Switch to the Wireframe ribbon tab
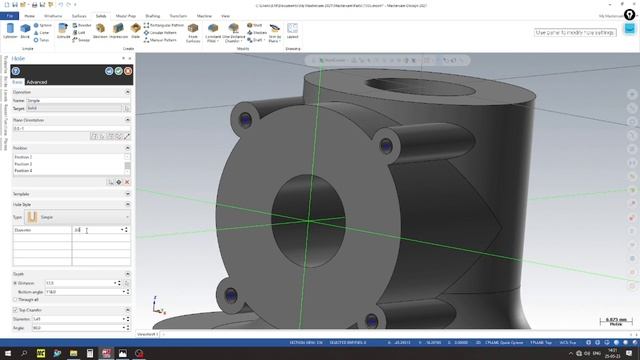Viewport: 640px width, 360px height. pyautogui.click(x=53, y=16)
